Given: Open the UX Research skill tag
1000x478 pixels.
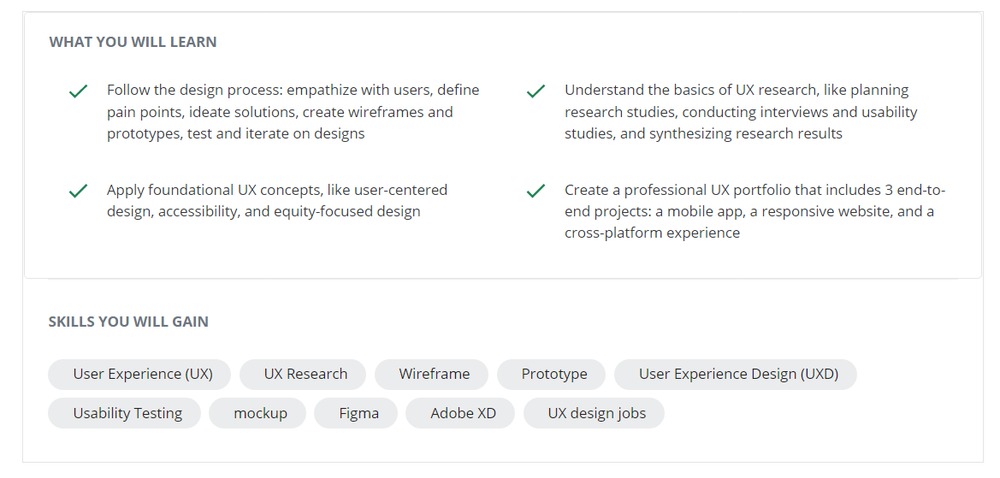Looking at the screenshot, I should [302, 374].
